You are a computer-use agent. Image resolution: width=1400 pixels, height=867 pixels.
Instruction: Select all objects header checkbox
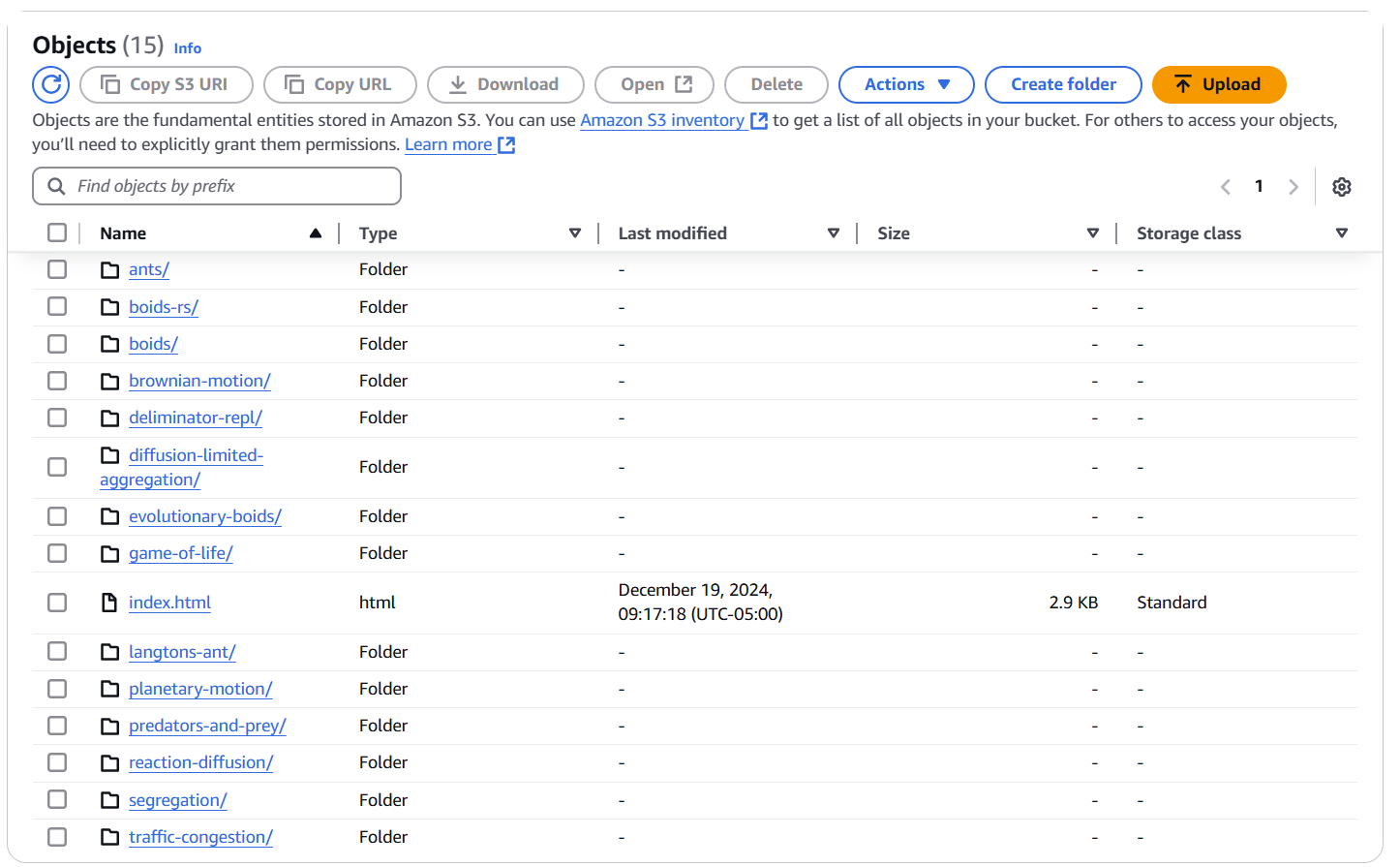[57, 232]
